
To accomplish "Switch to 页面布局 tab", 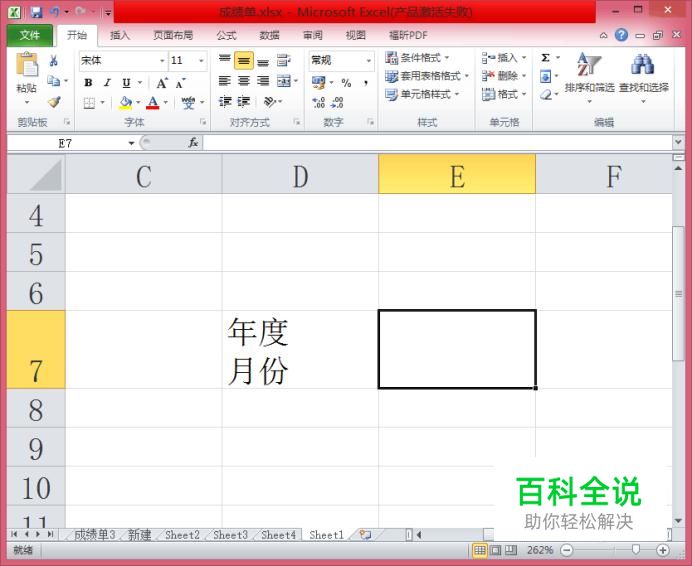I will 173,35.
